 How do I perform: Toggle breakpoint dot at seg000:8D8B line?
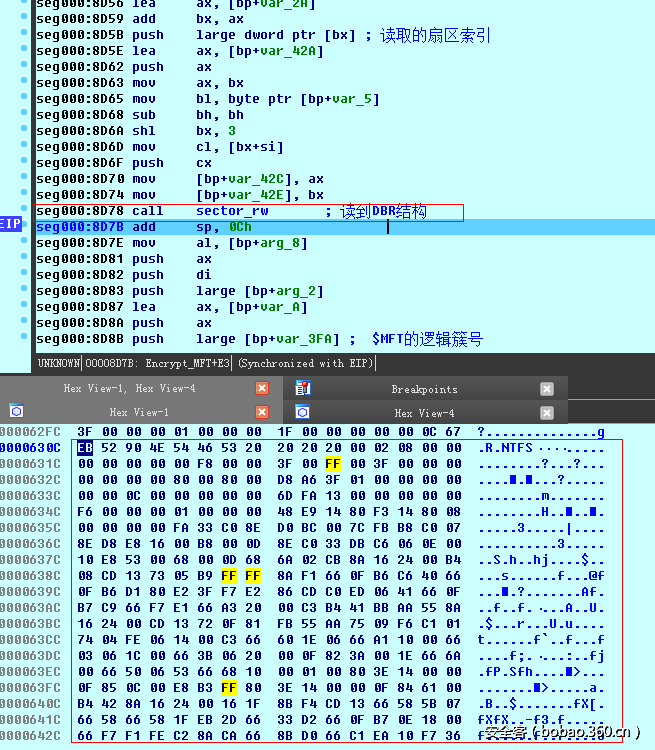coord(25,339)
